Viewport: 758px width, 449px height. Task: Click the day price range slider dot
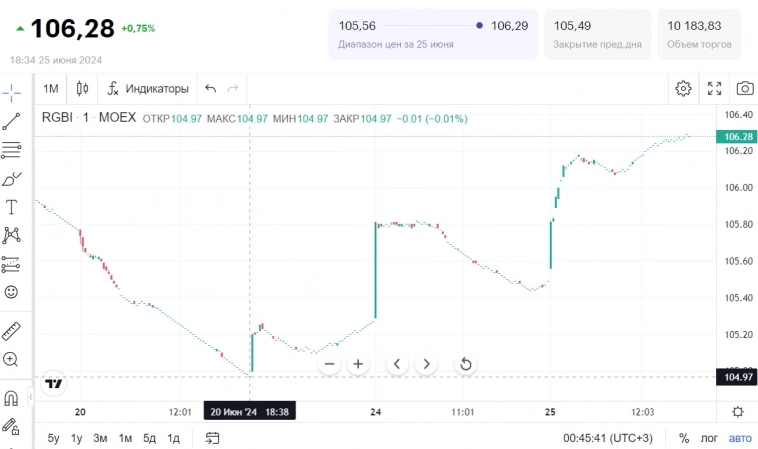[x=480, y=25]
